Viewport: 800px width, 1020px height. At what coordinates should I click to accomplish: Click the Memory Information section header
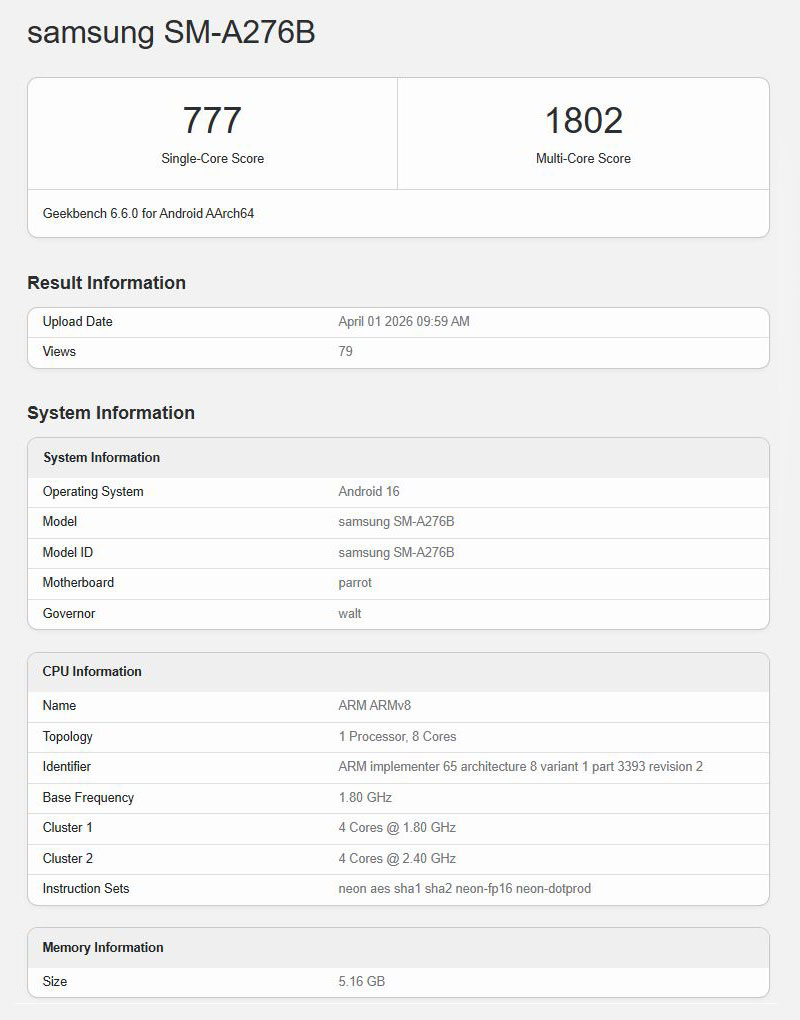[101, 947]
